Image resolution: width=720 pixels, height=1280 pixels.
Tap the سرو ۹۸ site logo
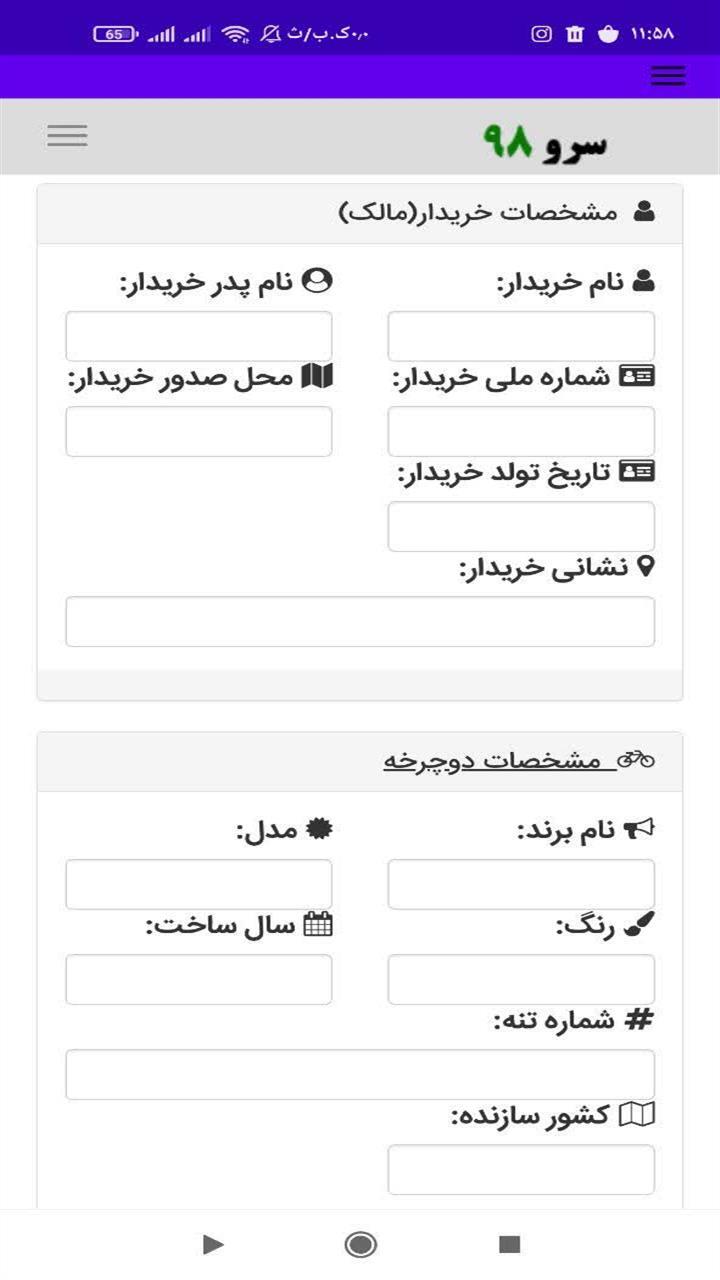(x=545, y=142)
